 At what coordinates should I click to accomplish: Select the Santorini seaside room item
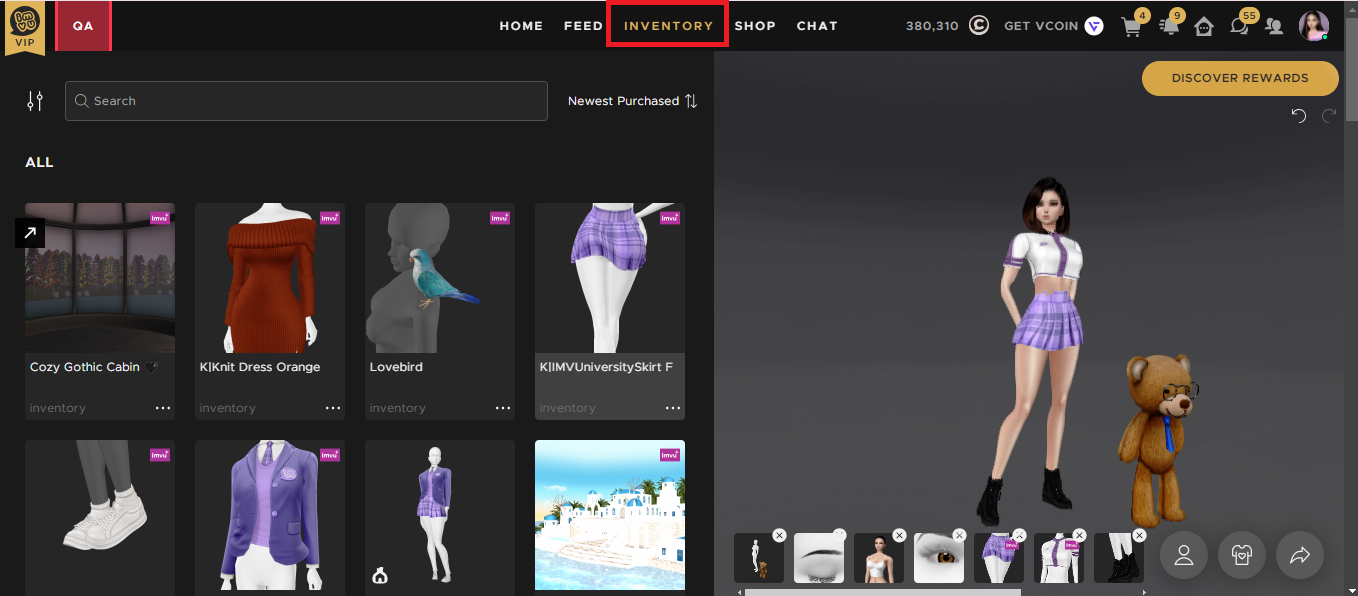click(x=610, y=517)
